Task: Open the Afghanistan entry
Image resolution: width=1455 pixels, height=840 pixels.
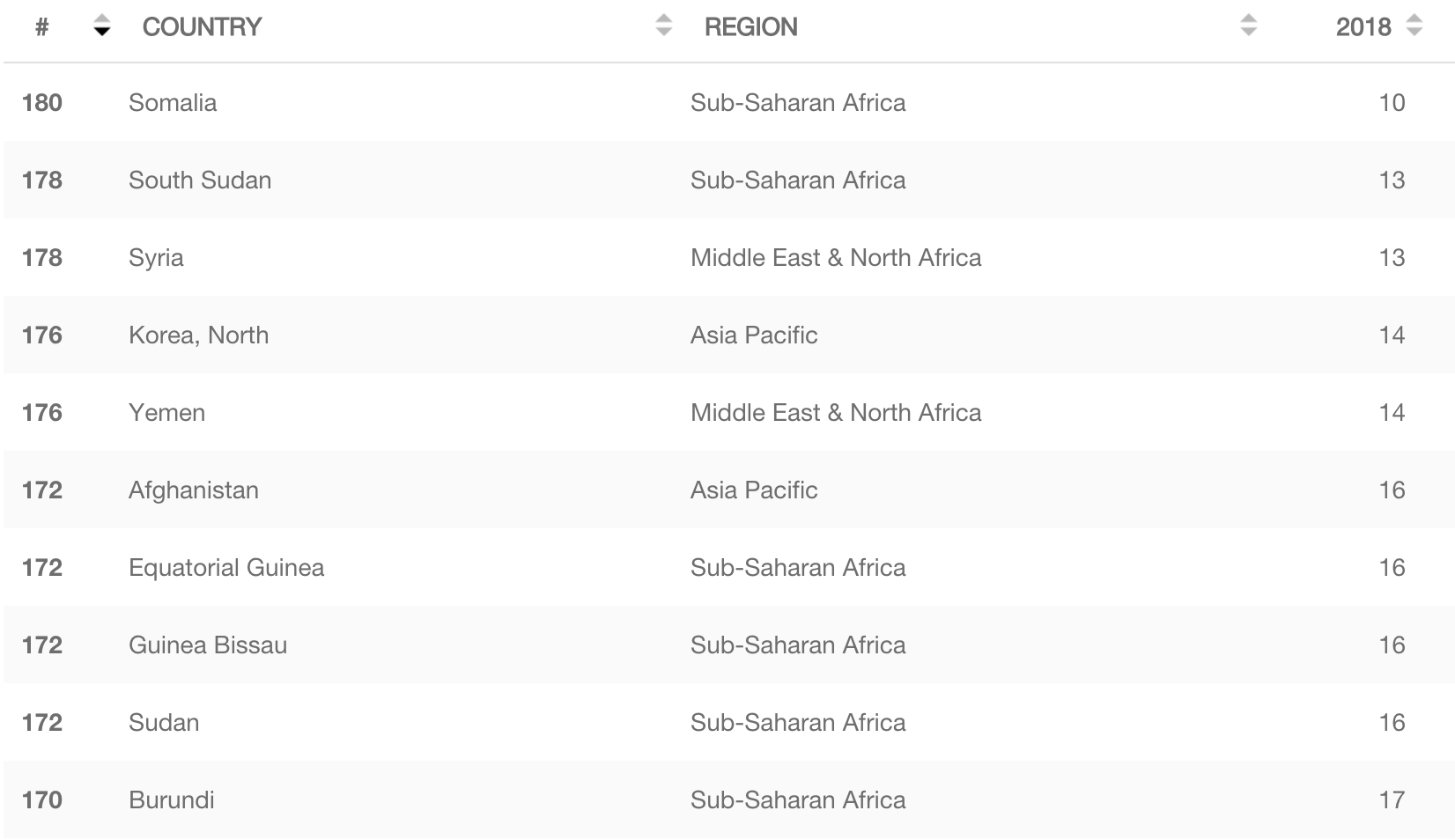Action: pyautogui.click(x=194, y=490)
